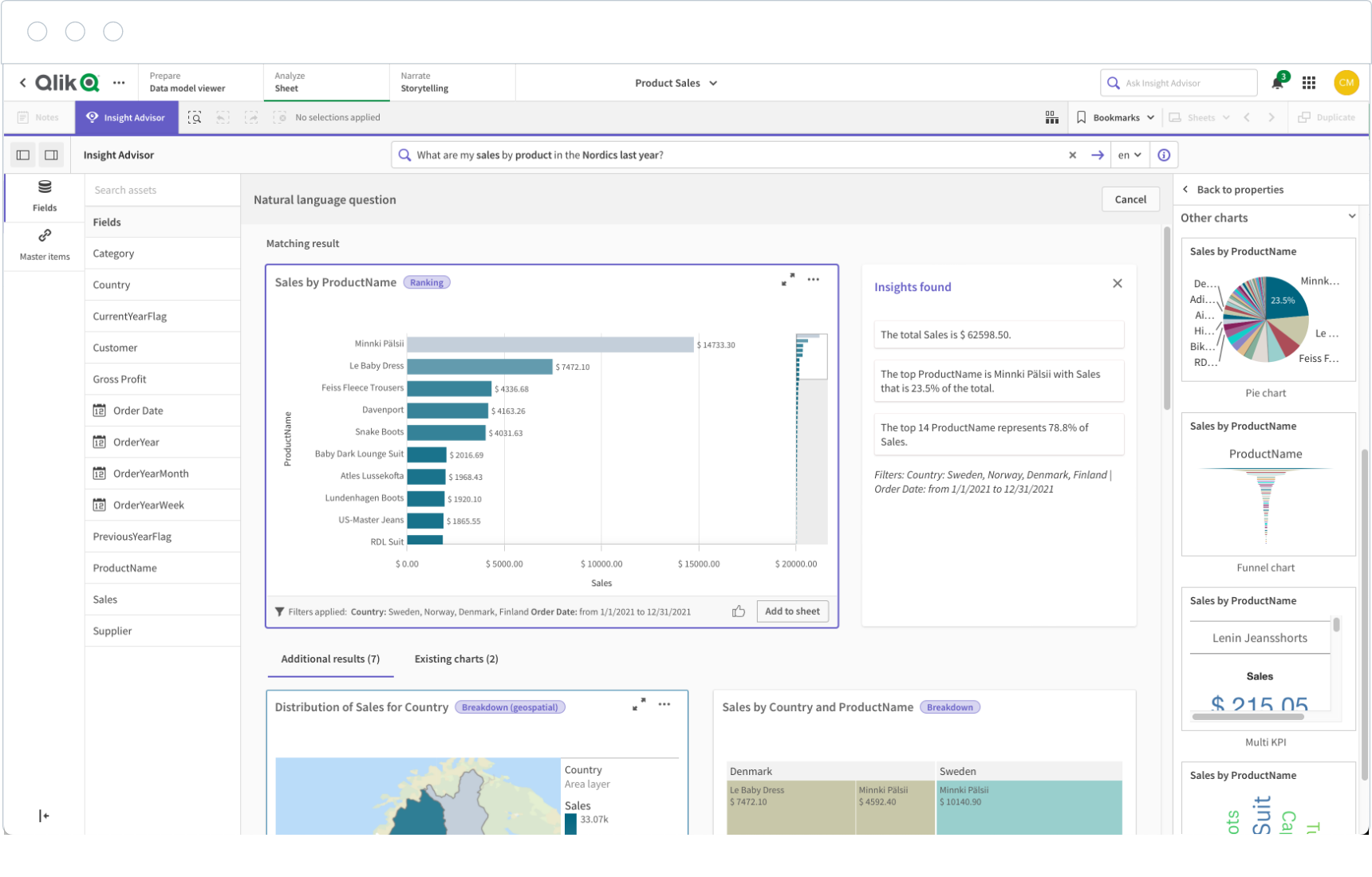Viewport: 1372px width, 877px height.
Task: Click the notifications bell icon
Action: [x=1277, y=83]
